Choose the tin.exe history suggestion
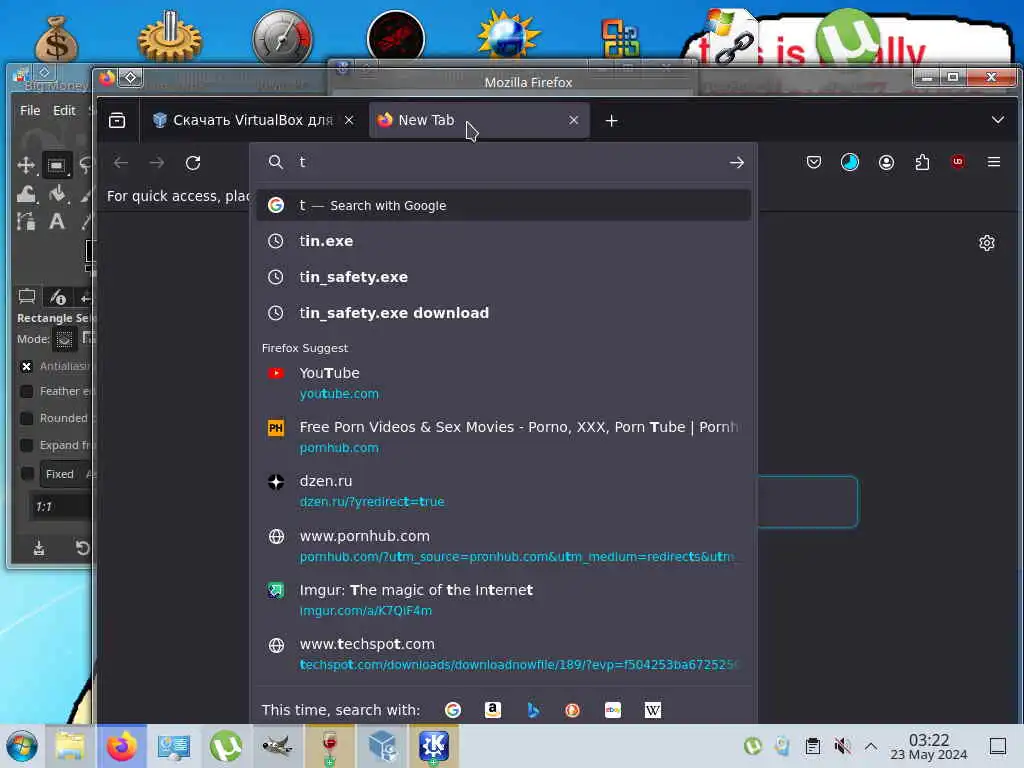 (x=504, y=241)
